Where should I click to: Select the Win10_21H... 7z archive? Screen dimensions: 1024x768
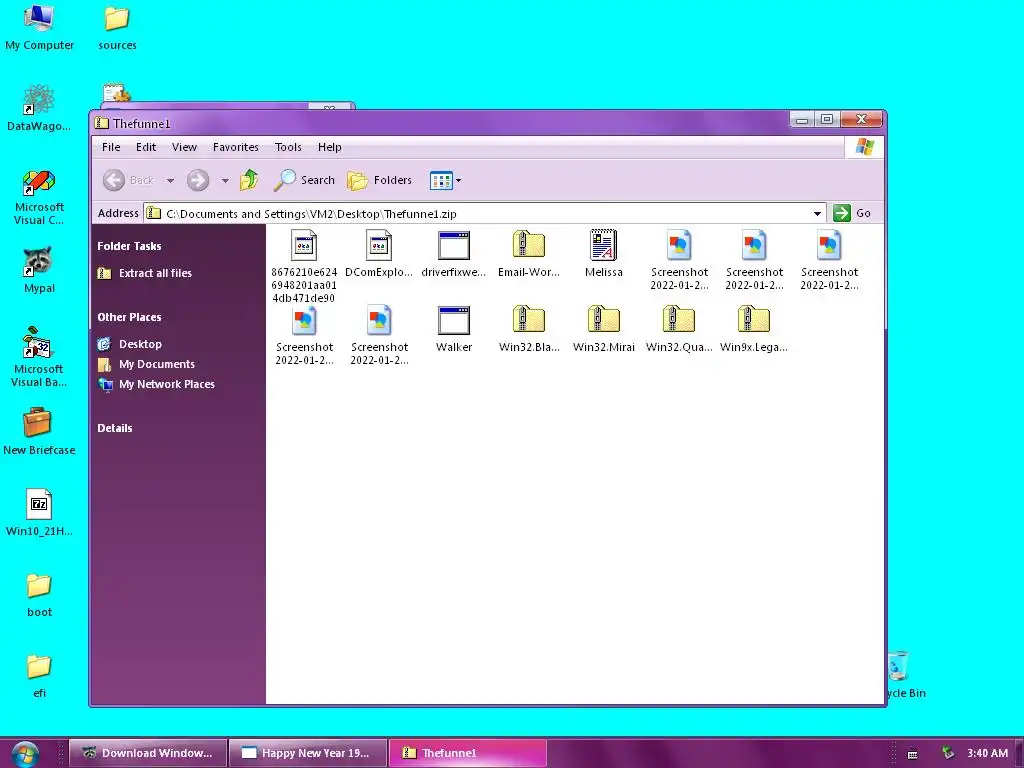point(39,513)
